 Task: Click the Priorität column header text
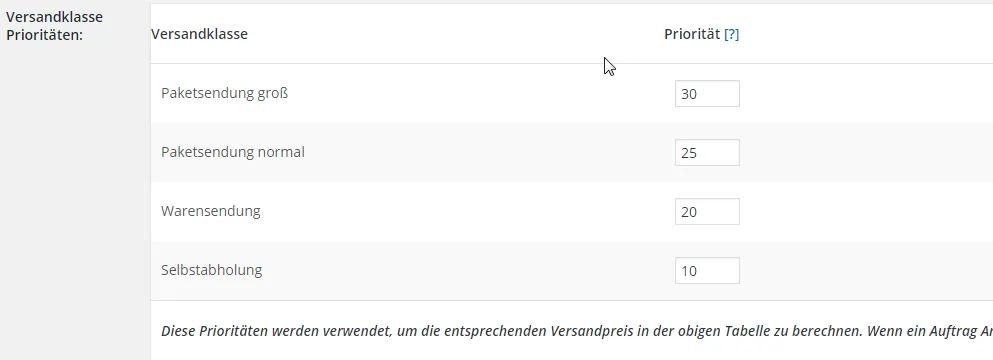coord(692,34)
